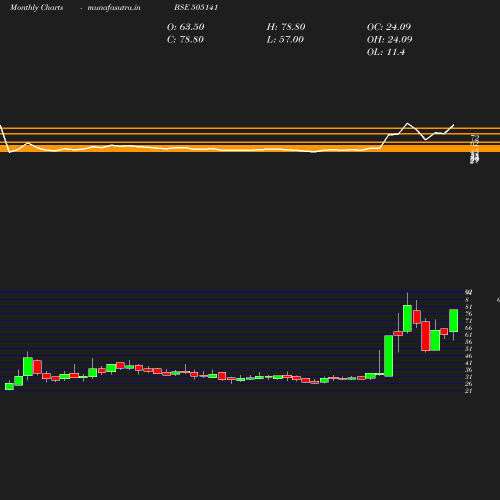The height and width of the screenshot is (500, 500).
Task: Click the price axis label 66
Action: pos(469,328)
